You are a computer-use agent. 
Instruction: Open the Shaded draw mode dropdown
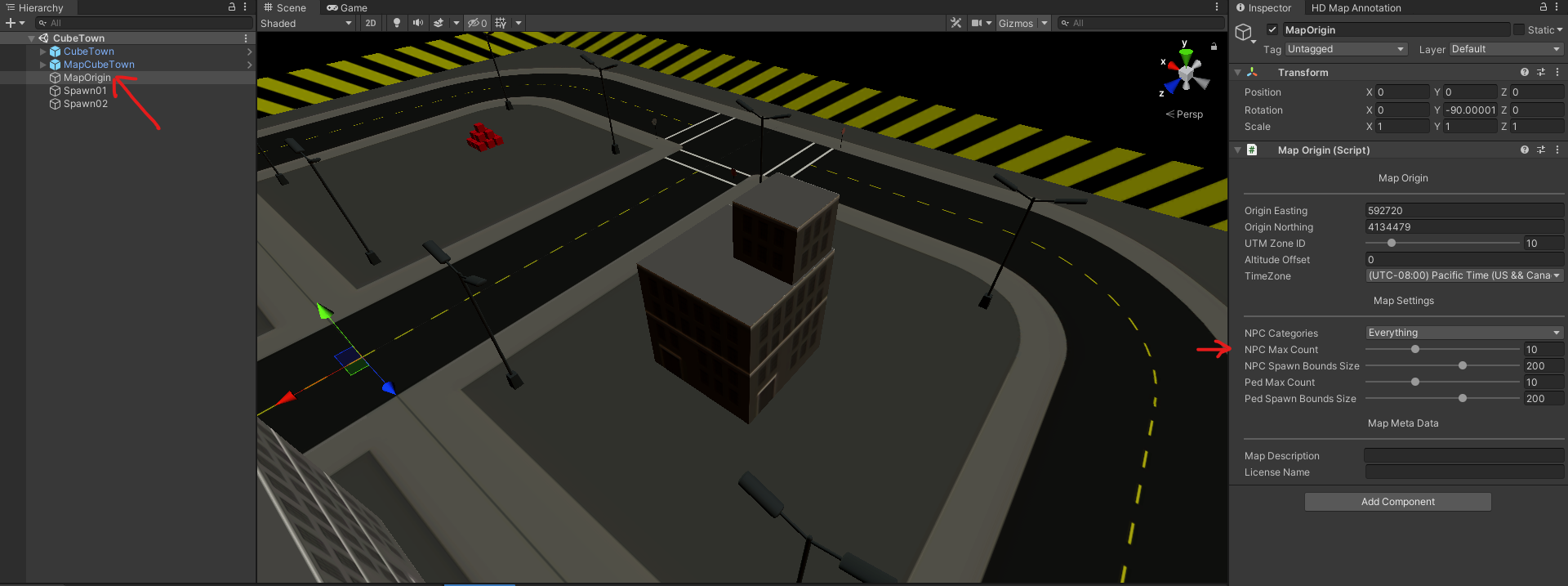click(x=306, y=23)
